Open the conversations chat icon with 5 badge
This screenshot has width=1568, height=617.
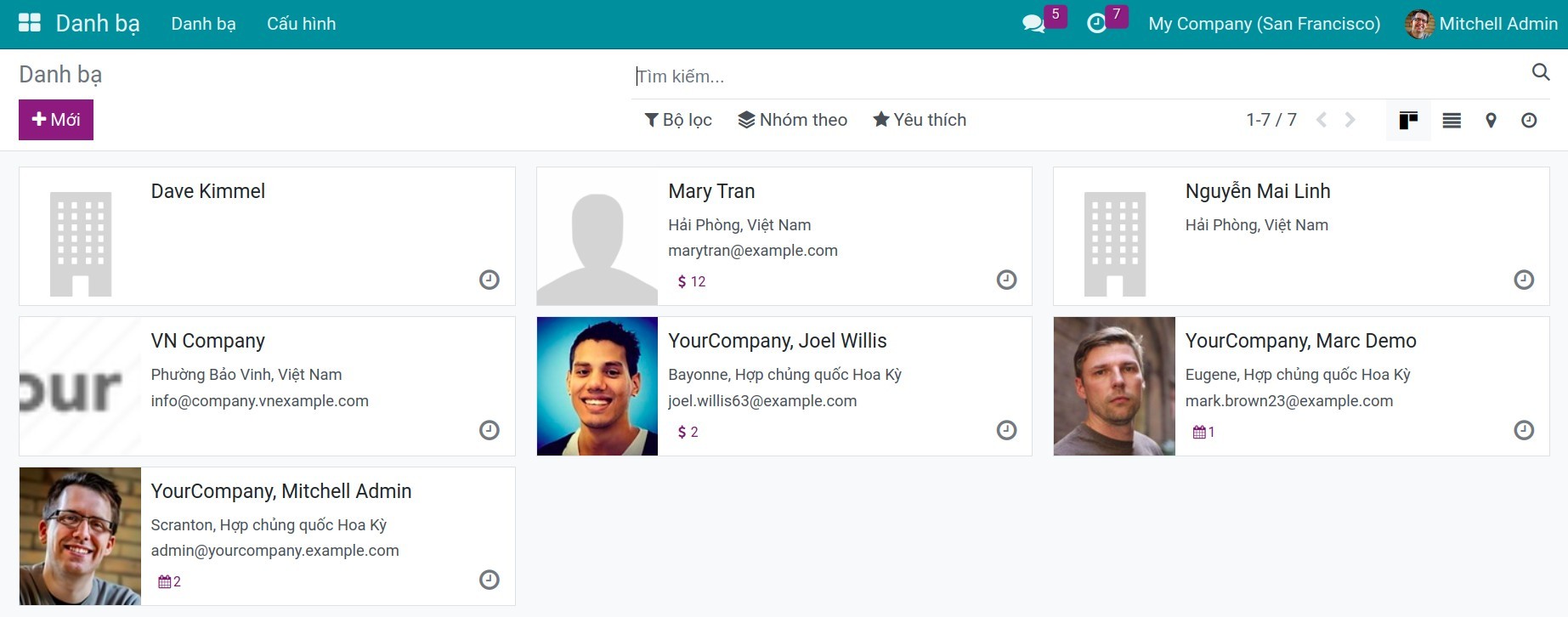1033,24
